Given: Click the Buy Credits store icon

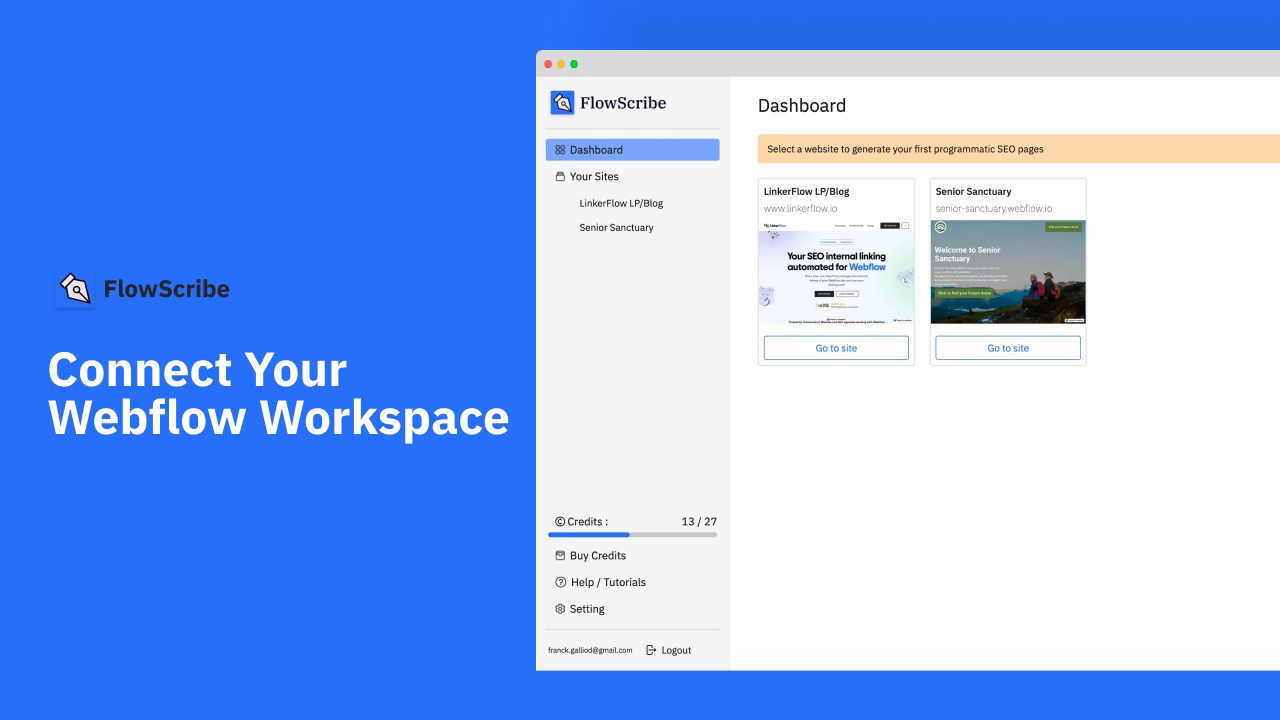Looking at the screenshot, I should (x=560, y=556).
